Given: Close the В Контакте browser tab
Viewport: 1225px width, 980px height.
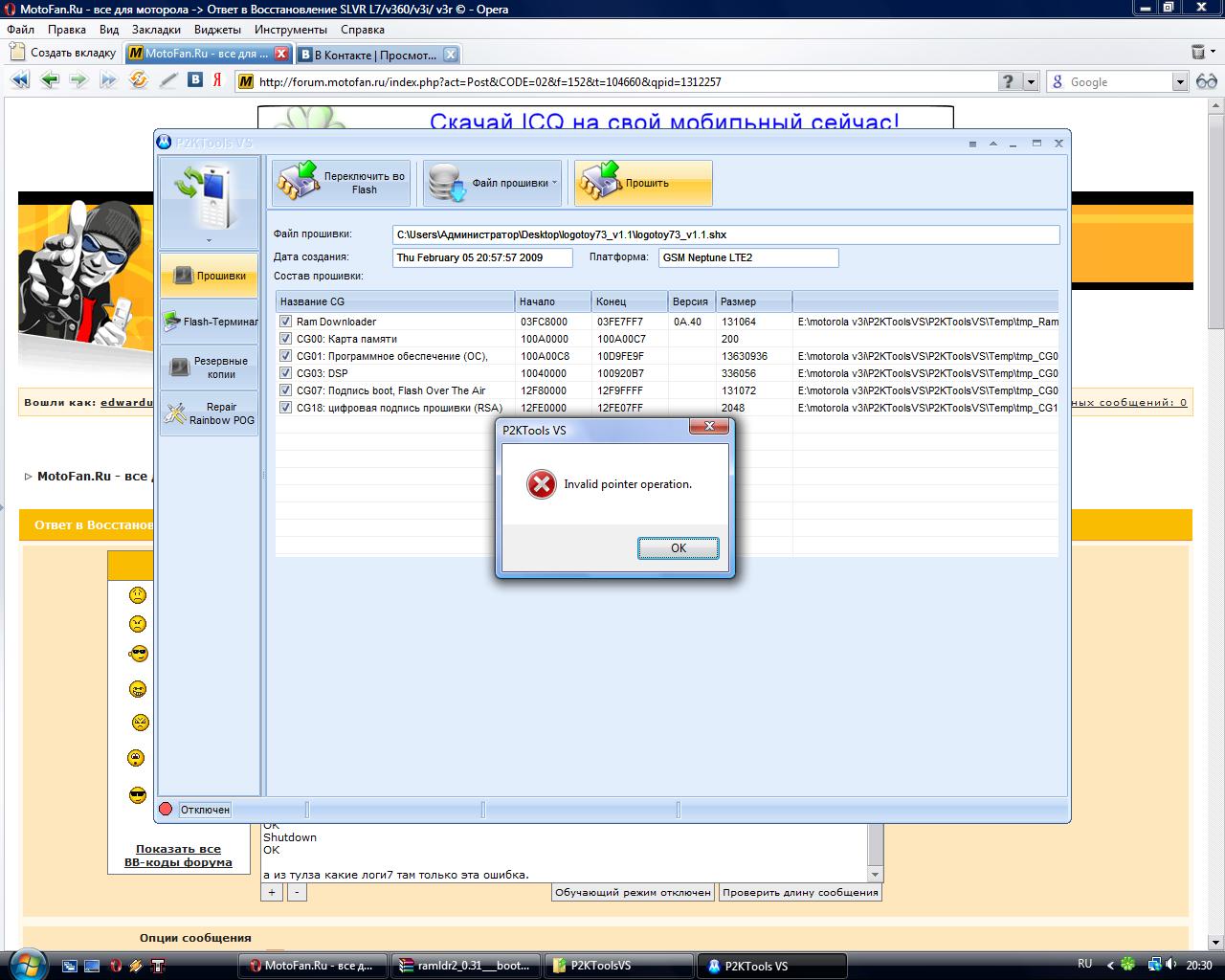Looking at the screenshot, I should [x=450, y=55].
